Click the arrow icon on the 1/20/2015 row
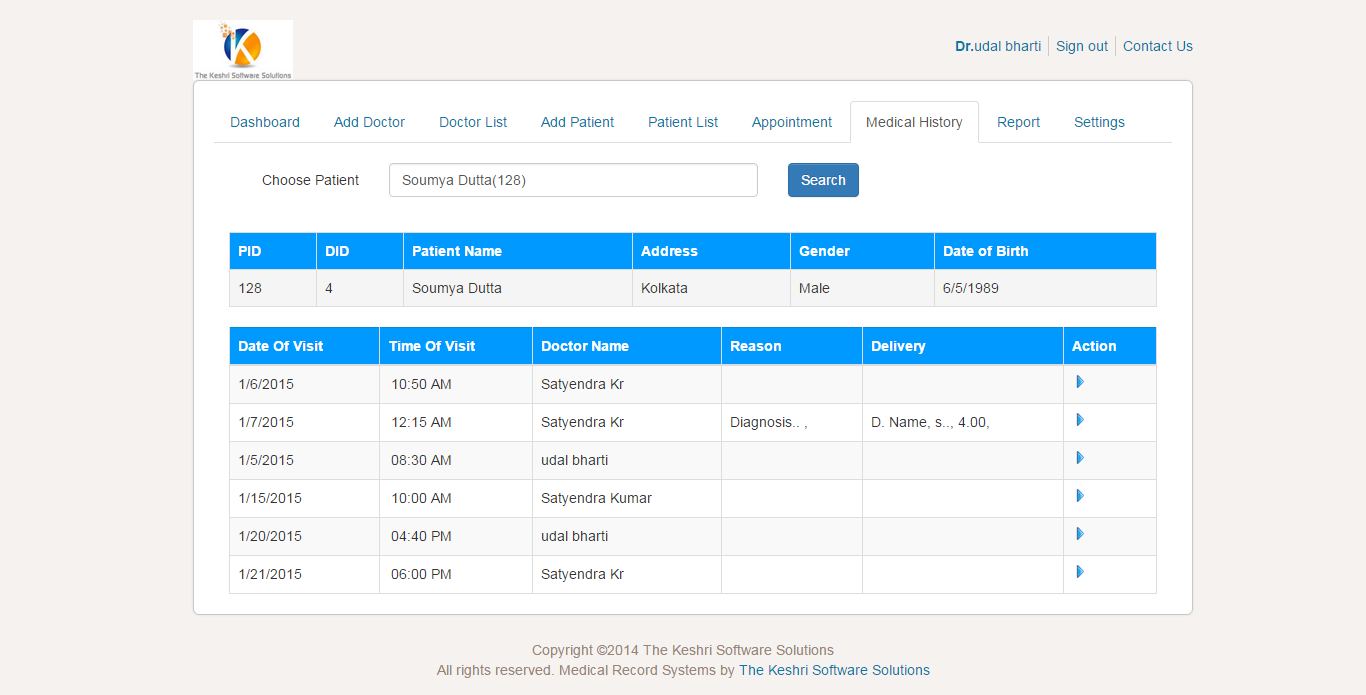1366x695 pixels. pyautogui.click(x=1079, y=533)
